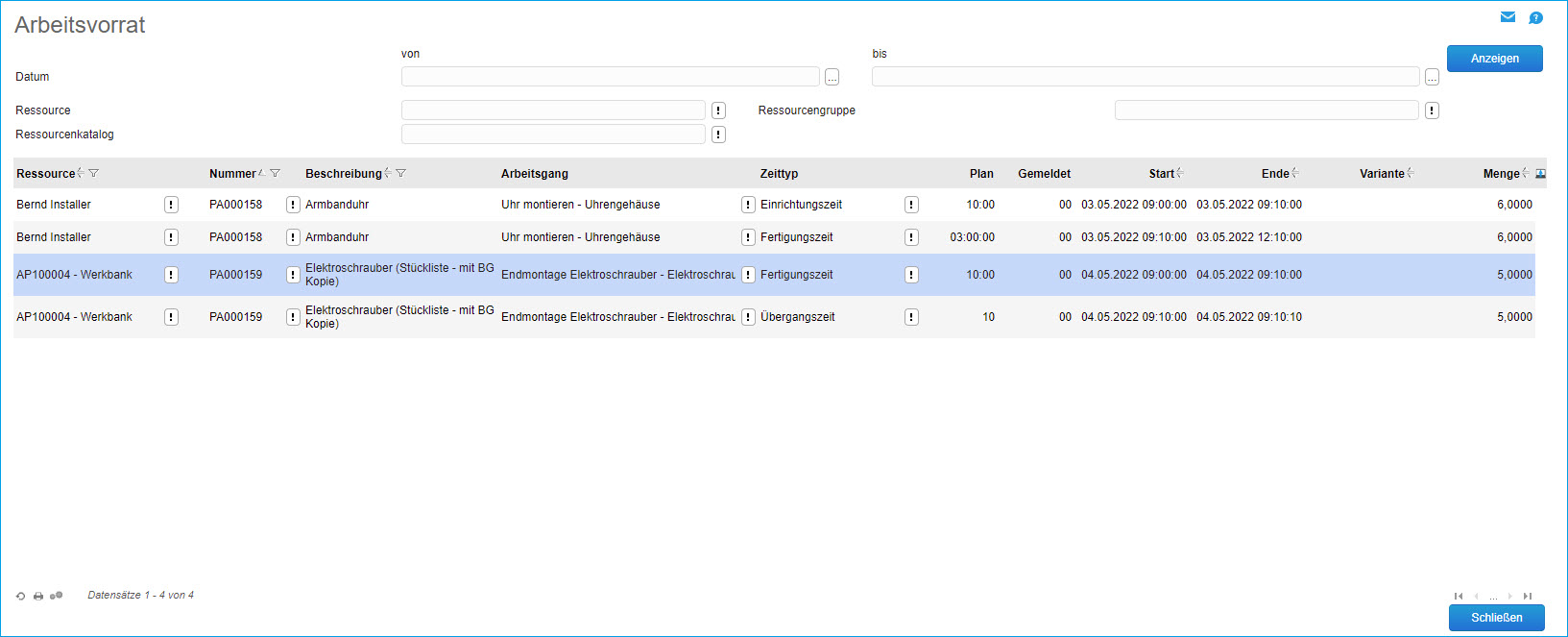Open the mail envelope icon
The height and width of the screenshot is (637, 1568).
pos(1508,17)
